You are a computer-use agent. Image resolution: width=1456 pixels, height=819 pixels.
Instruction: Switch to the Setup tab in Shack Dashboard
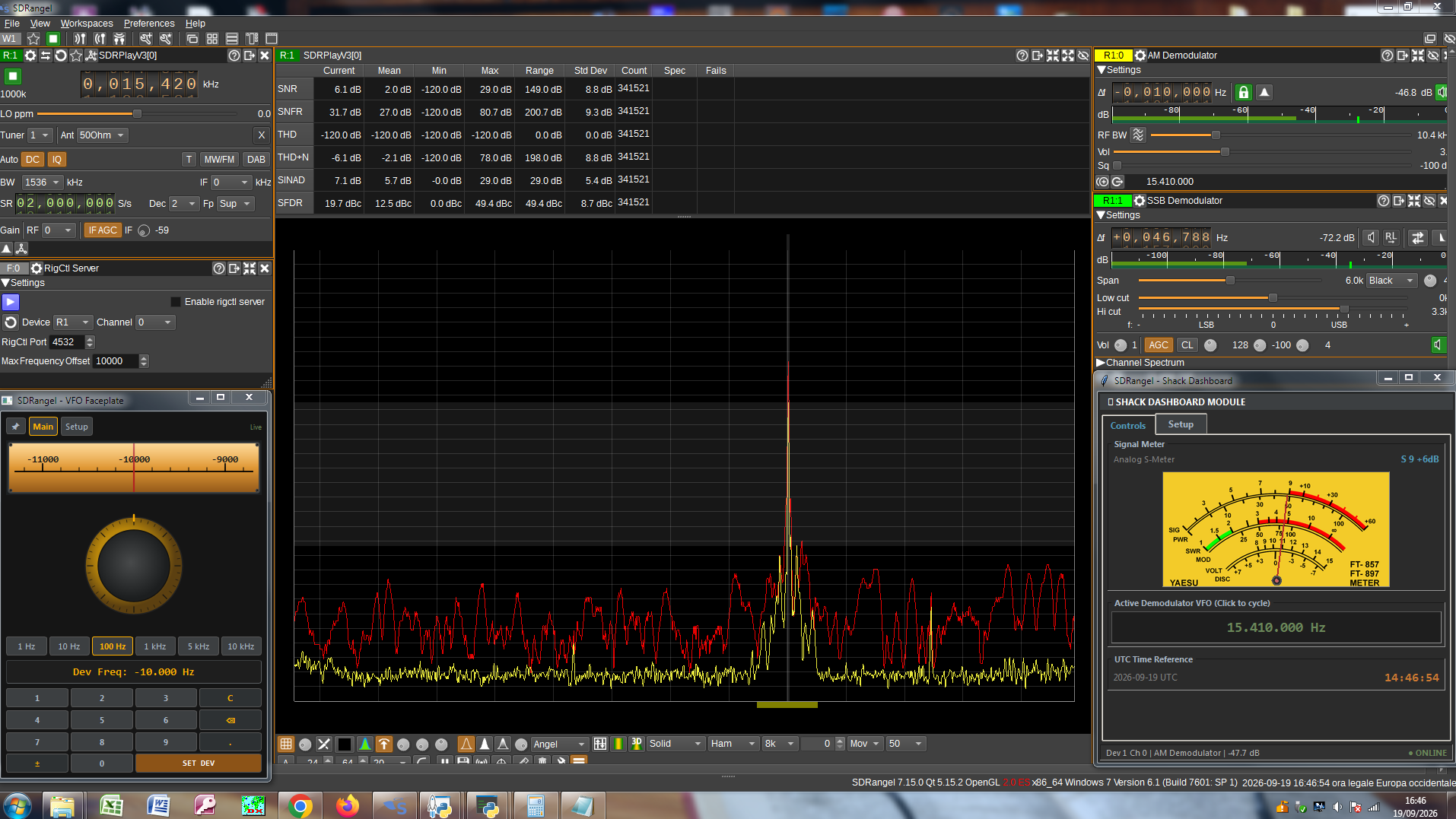click(1181, 424)
